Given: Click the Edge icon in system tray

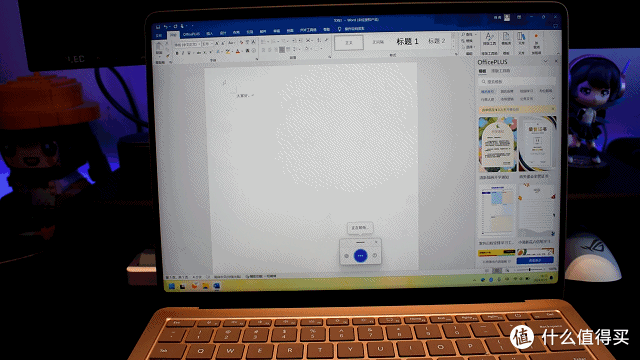Looking at the screenshot, I should (x=483, y=280).
